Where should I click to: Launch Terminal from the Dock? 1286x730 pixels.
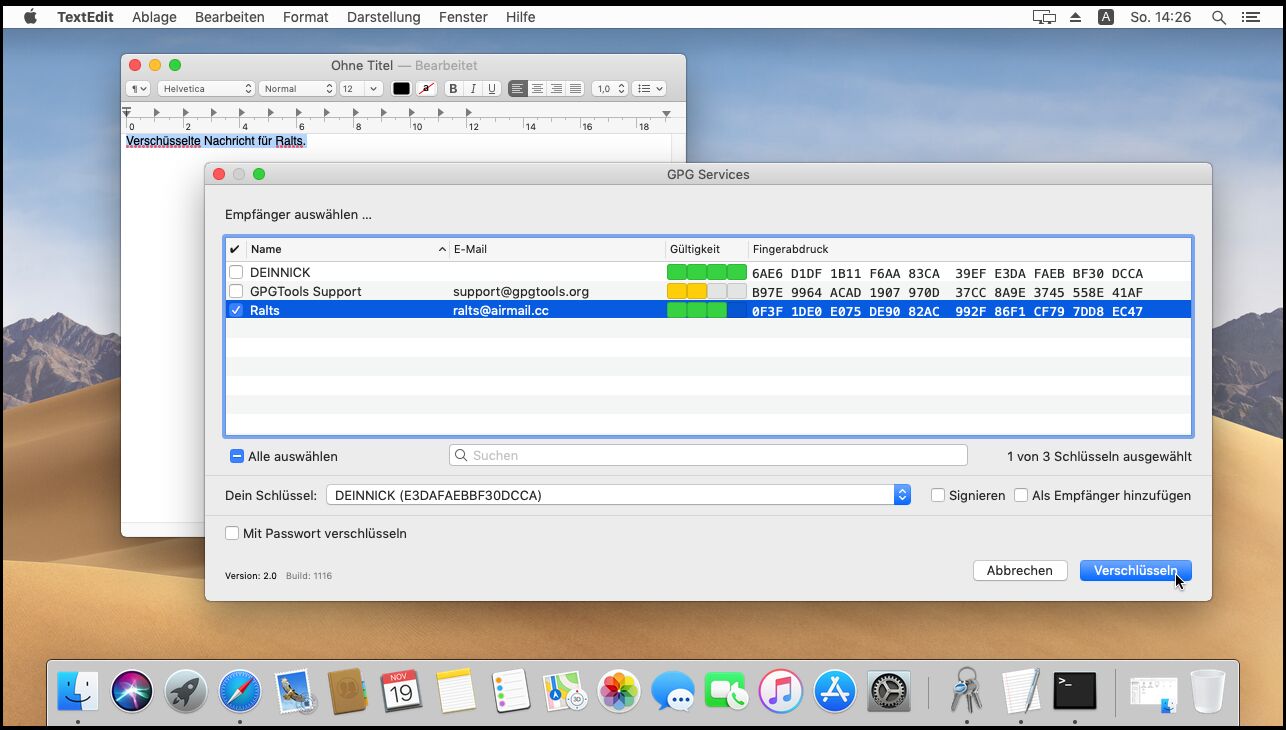[1075, 691]
